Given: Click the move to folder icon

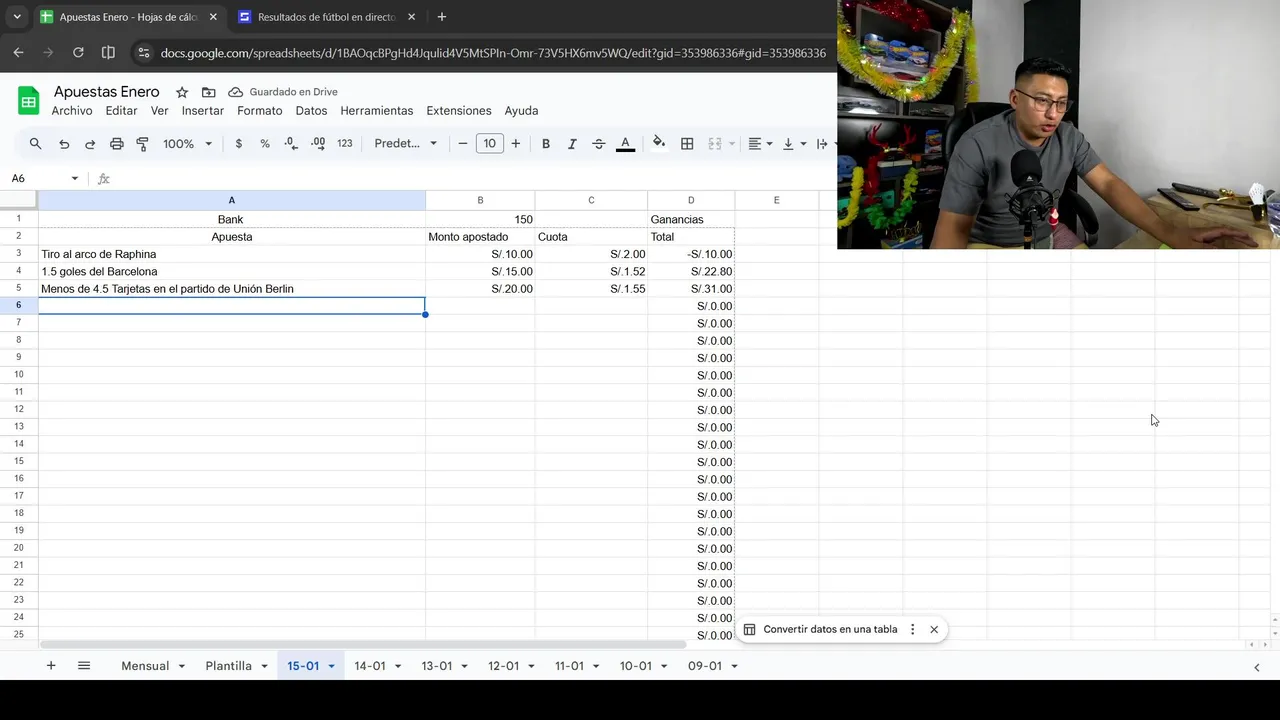Looking at the screenshot, I should point(208,92).
